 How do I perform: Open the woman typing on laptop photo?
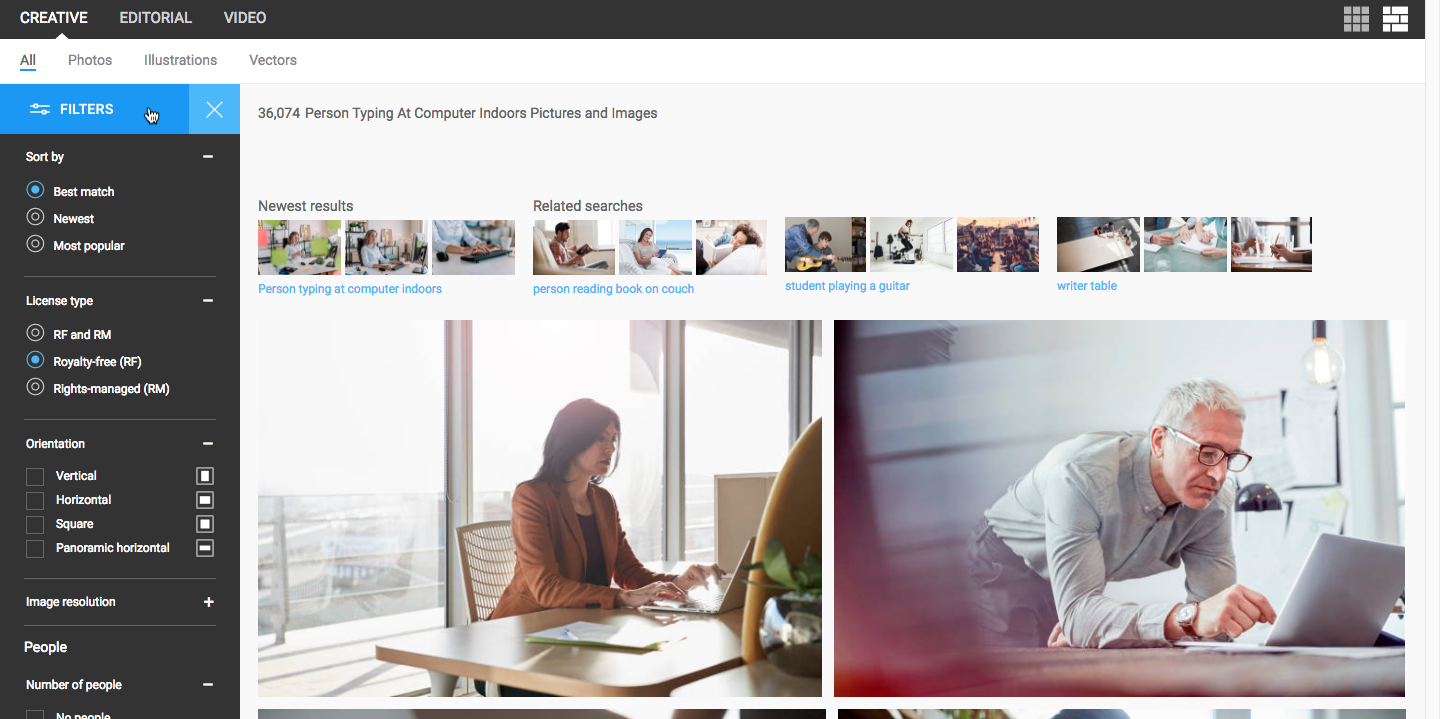(x=539, y=508)
